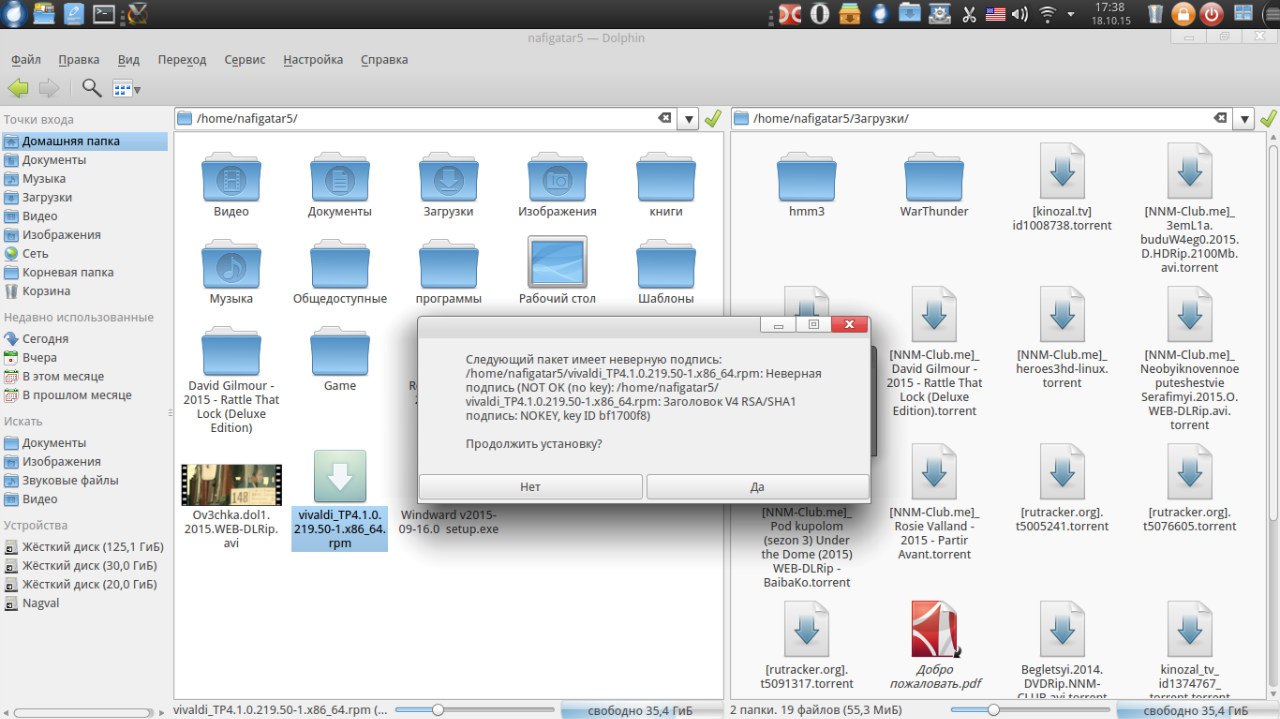The height and width of the screenshot is (719, 1280).
Task: Select the Ov3chka.dol1 video thumbnail
Action: [x=231, y=485]
